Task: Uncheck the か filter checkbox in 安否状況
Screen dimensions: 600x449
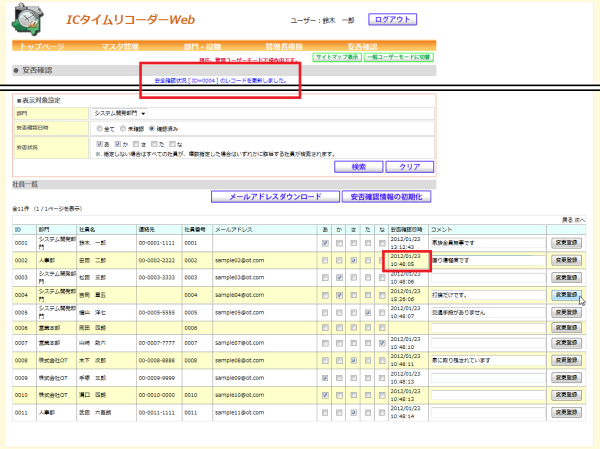Action: coord(118,144)
